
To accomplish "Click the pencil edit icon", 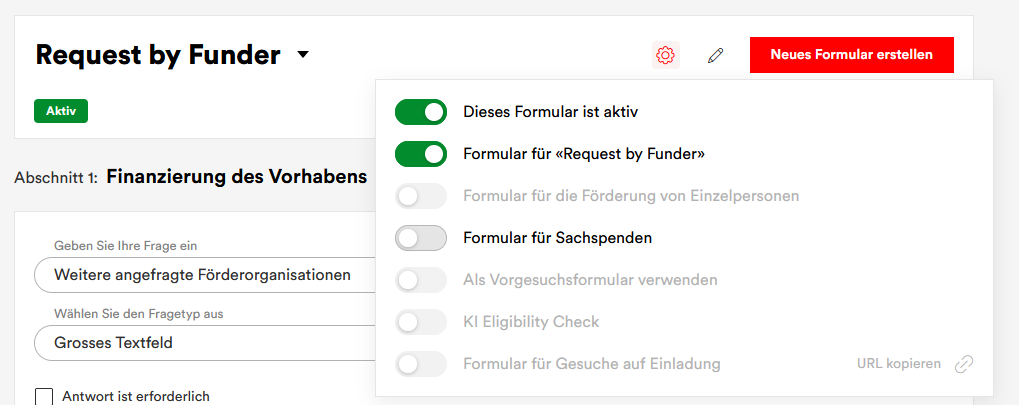I will (715, 56).
